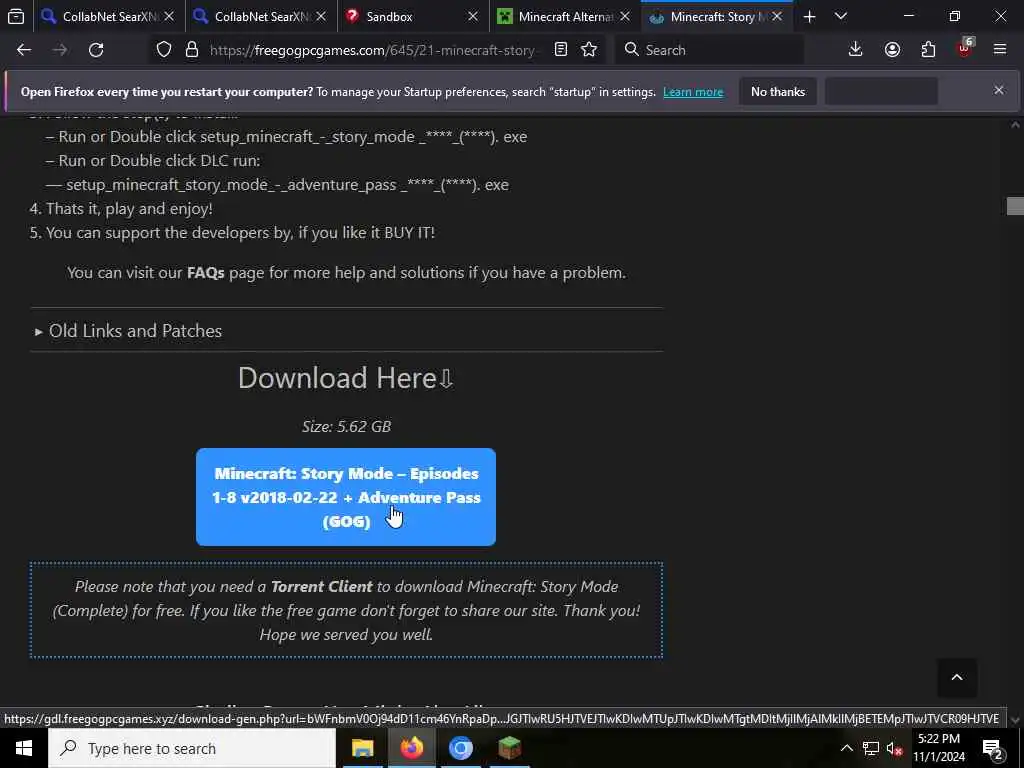Open the Firefox View icon
1024x768 pixels.
16,16
